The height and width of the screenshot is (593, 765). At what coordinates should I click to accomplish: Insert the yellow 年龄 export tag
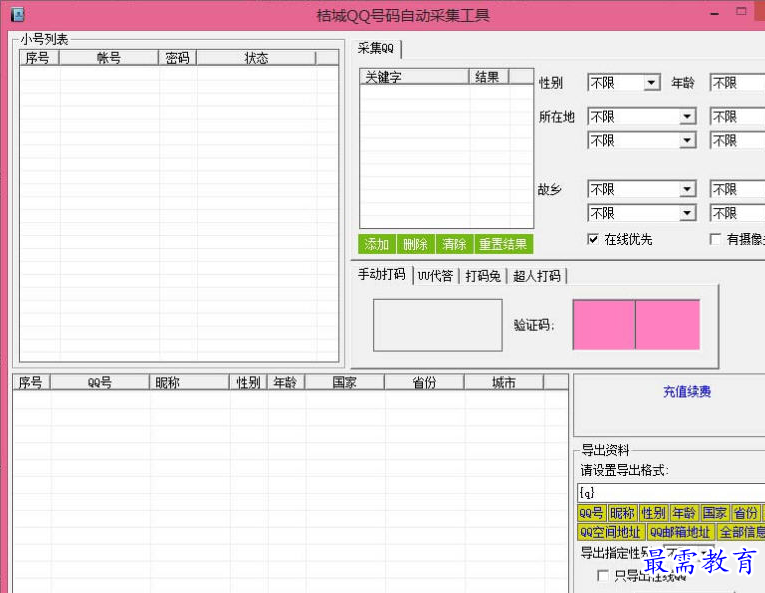684,513
